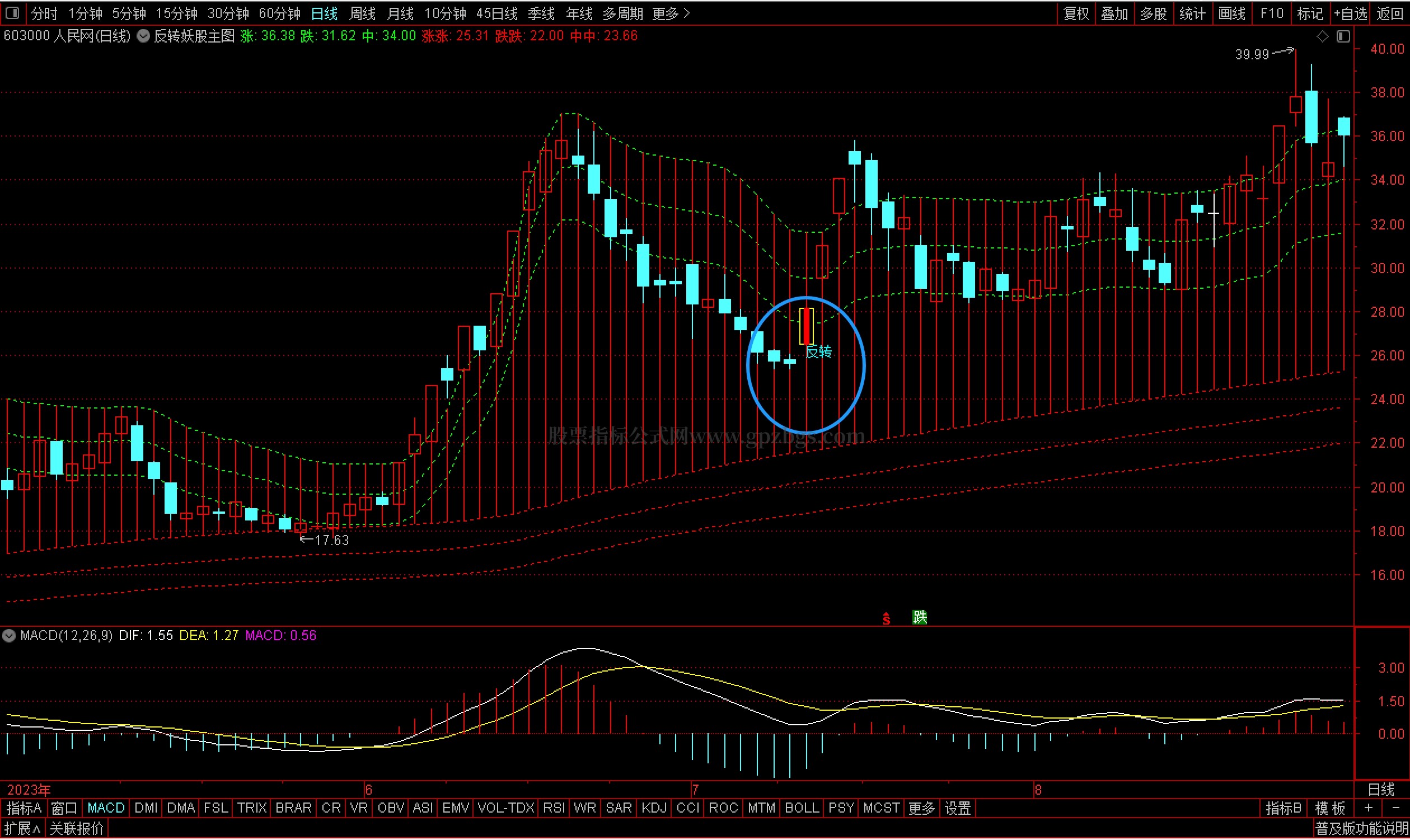The width and height of the screenshot is (1410, 840).
Task: Toggle the side panel square icon
Action: [x=1343, y=36]
